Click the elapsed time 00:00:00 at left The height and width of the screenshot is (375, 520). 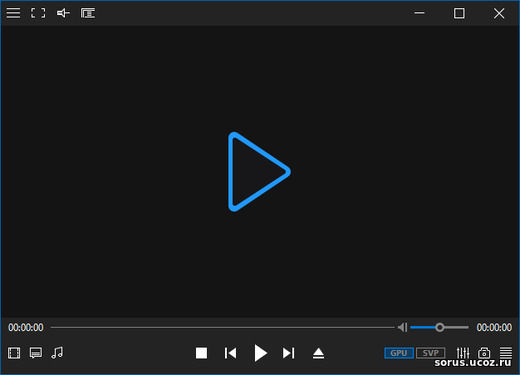(x=26, y=327)
